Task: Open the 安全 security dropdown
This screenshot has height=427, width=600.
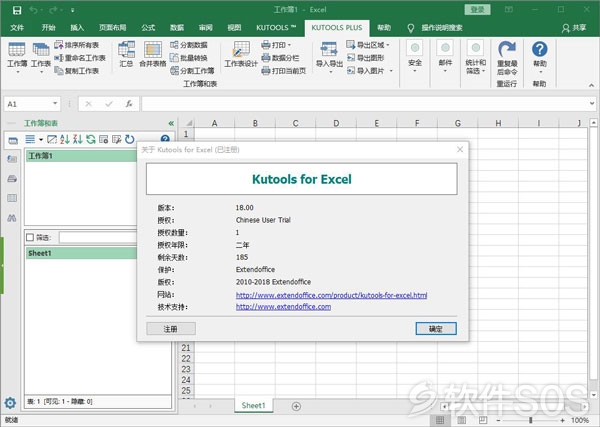Action: pos(415,57)
